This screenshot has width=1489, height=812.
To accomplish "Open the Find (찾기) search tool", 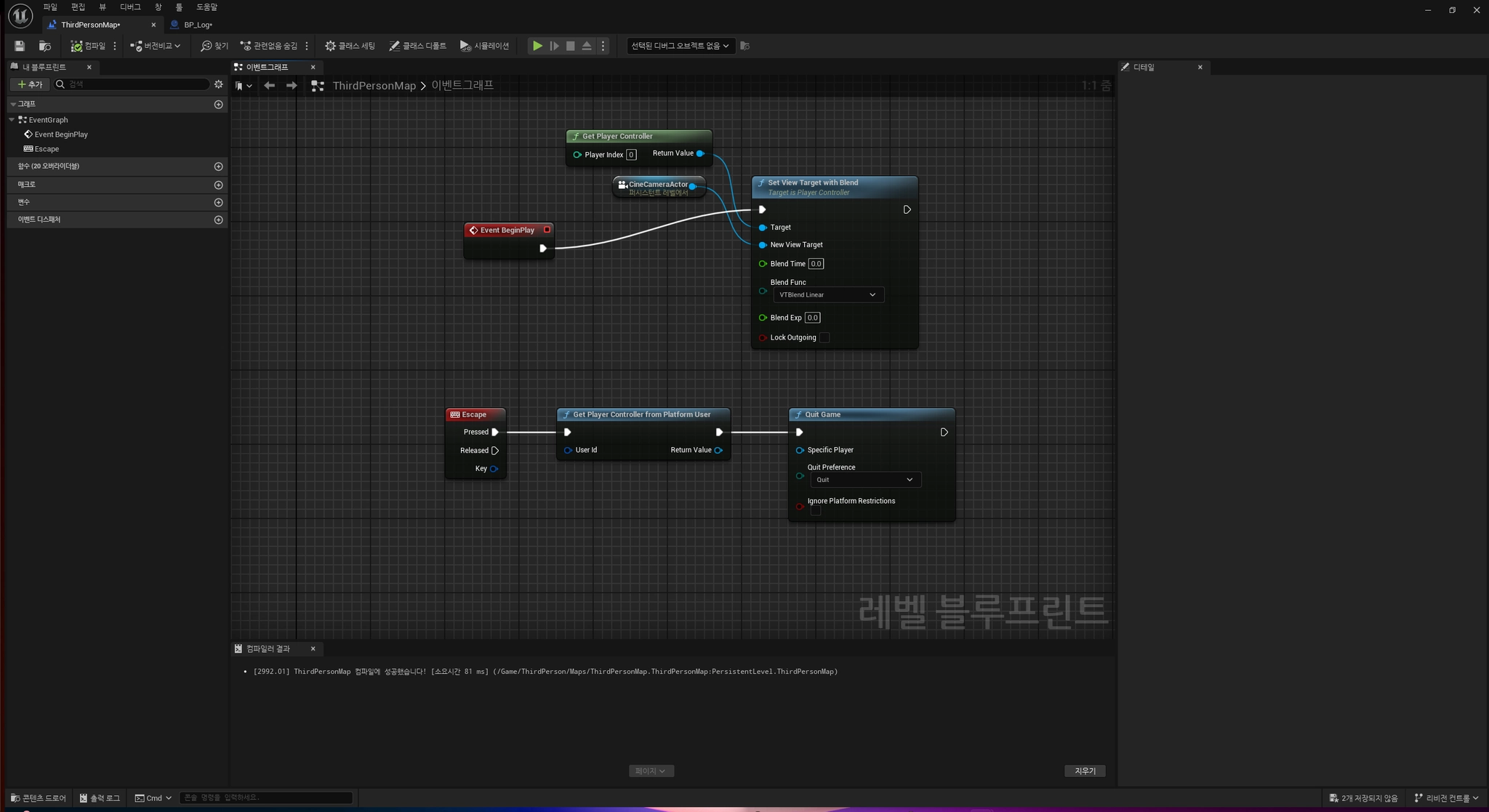I will [x=214, y=46].
